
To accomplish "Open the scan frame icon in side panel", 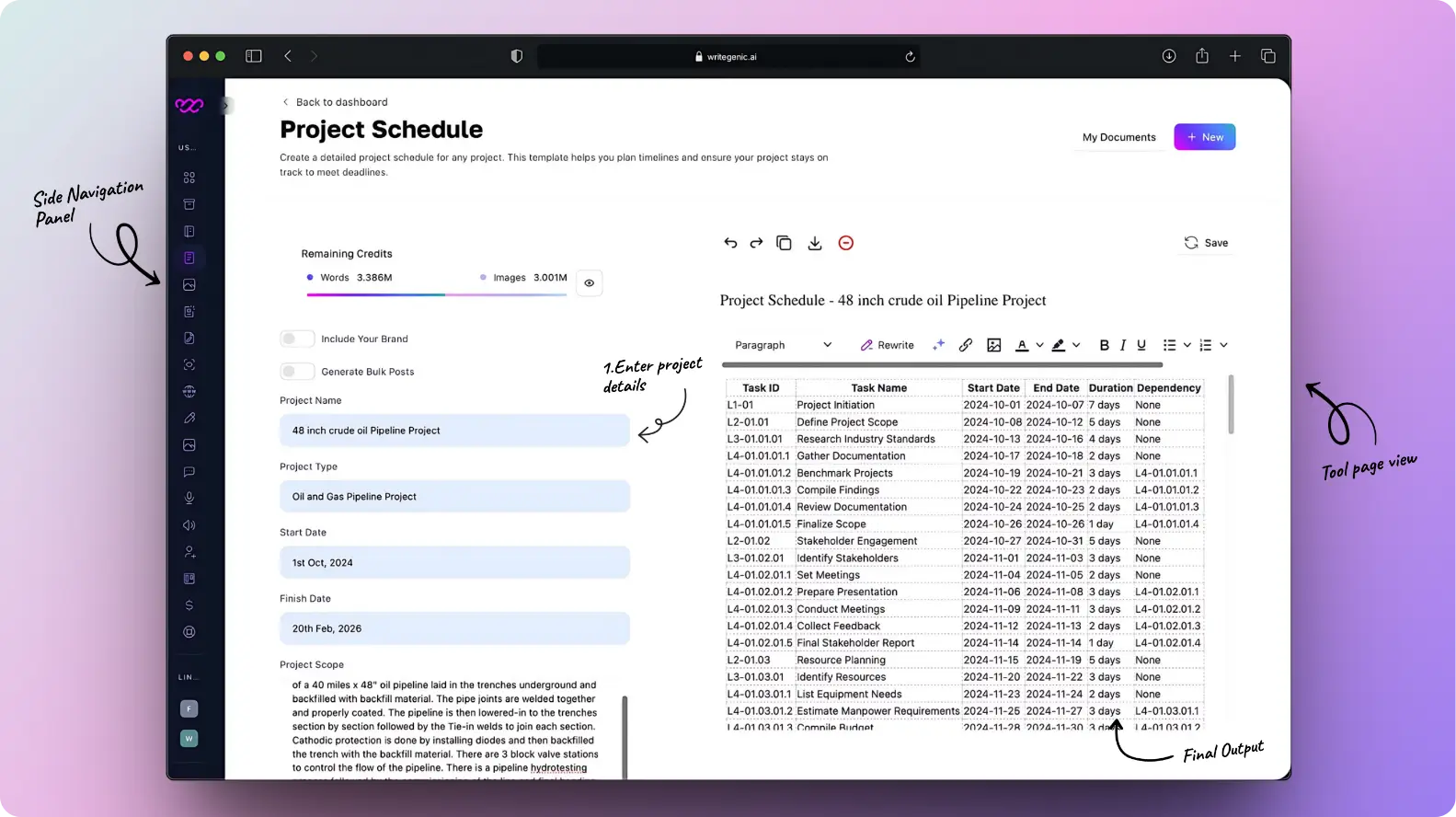I will pos(189,365).
